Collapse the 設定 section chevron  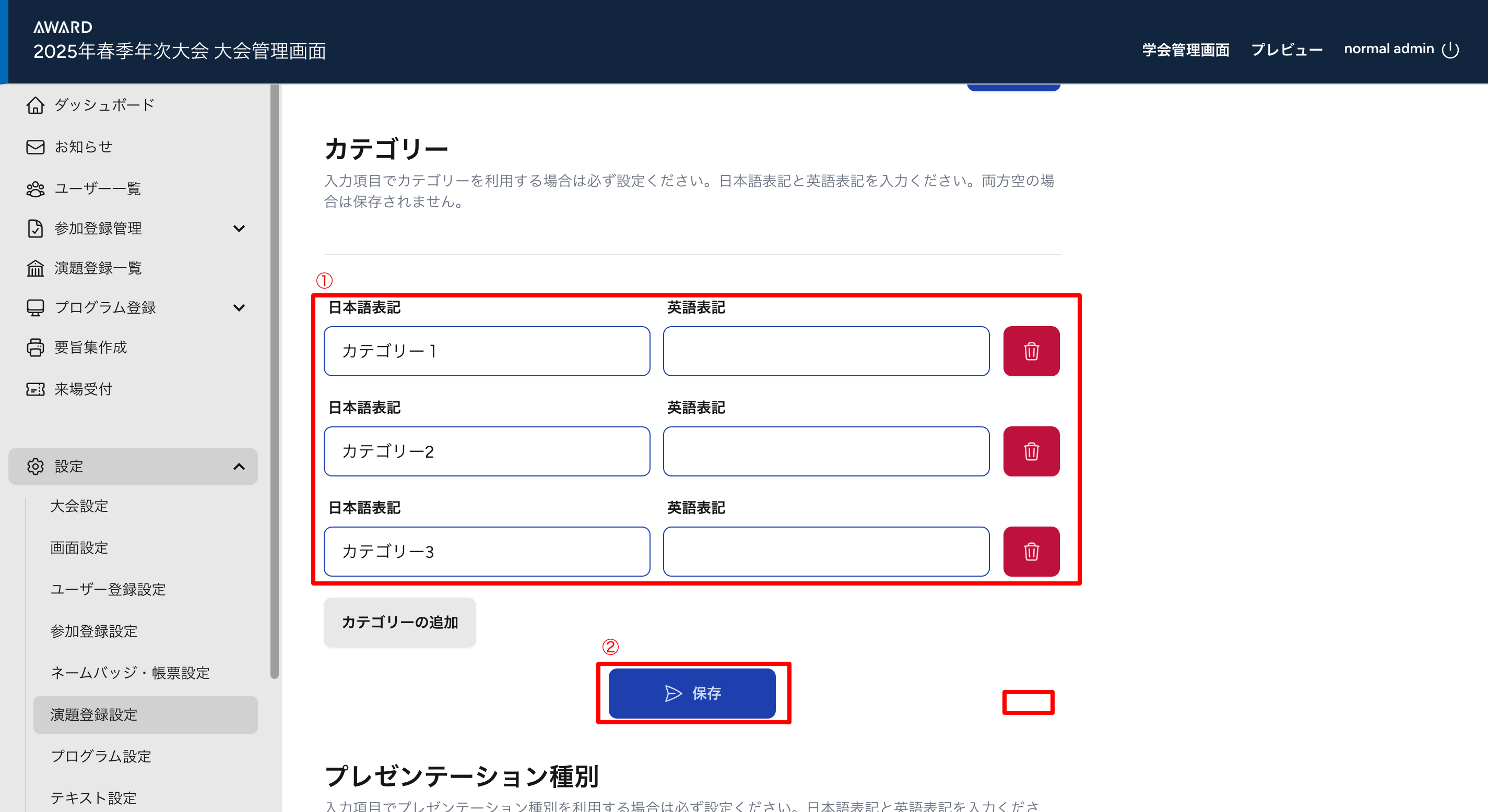[239, 467]
